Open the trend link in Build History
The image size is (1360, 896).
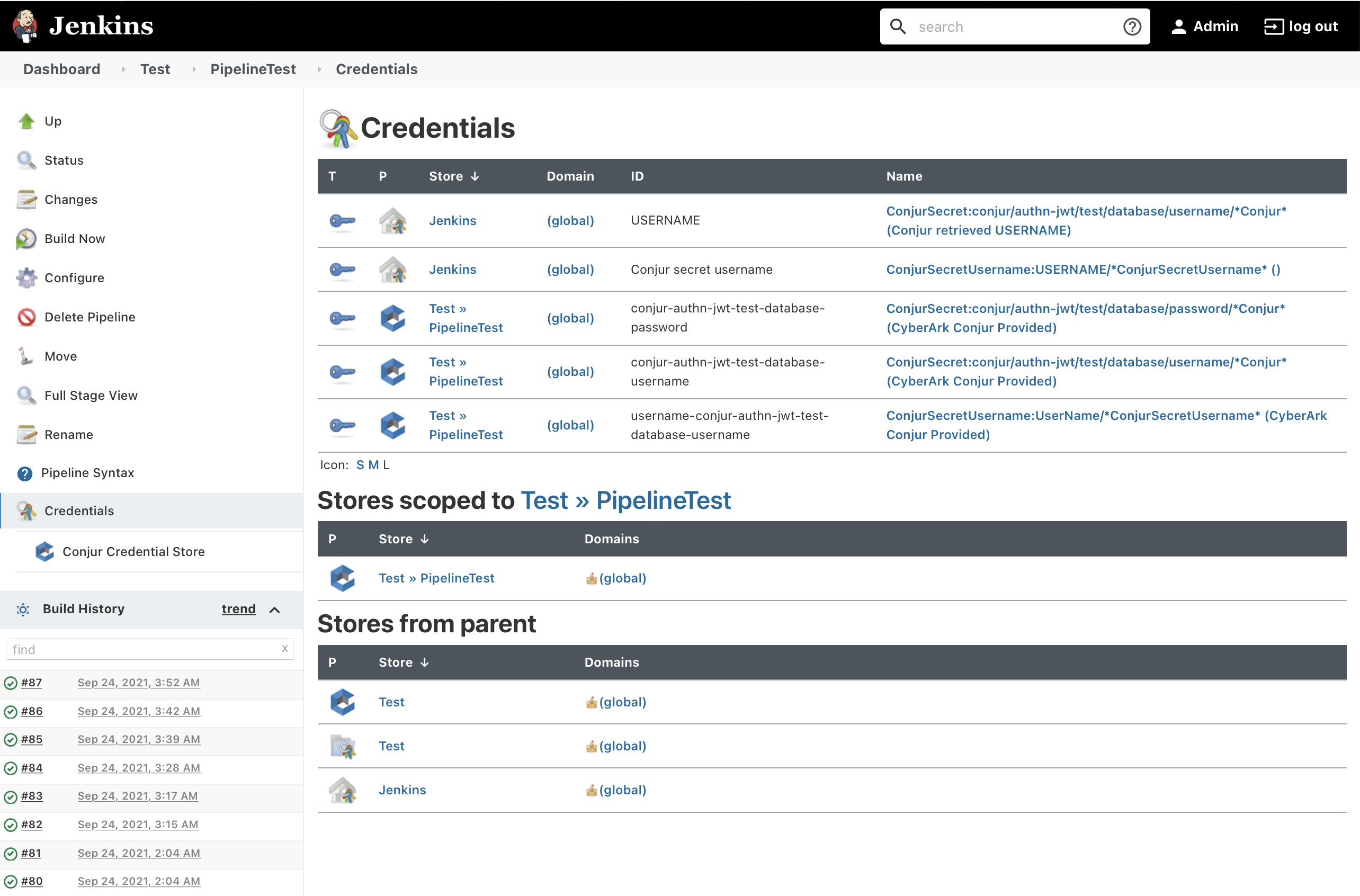pos(238,608)
